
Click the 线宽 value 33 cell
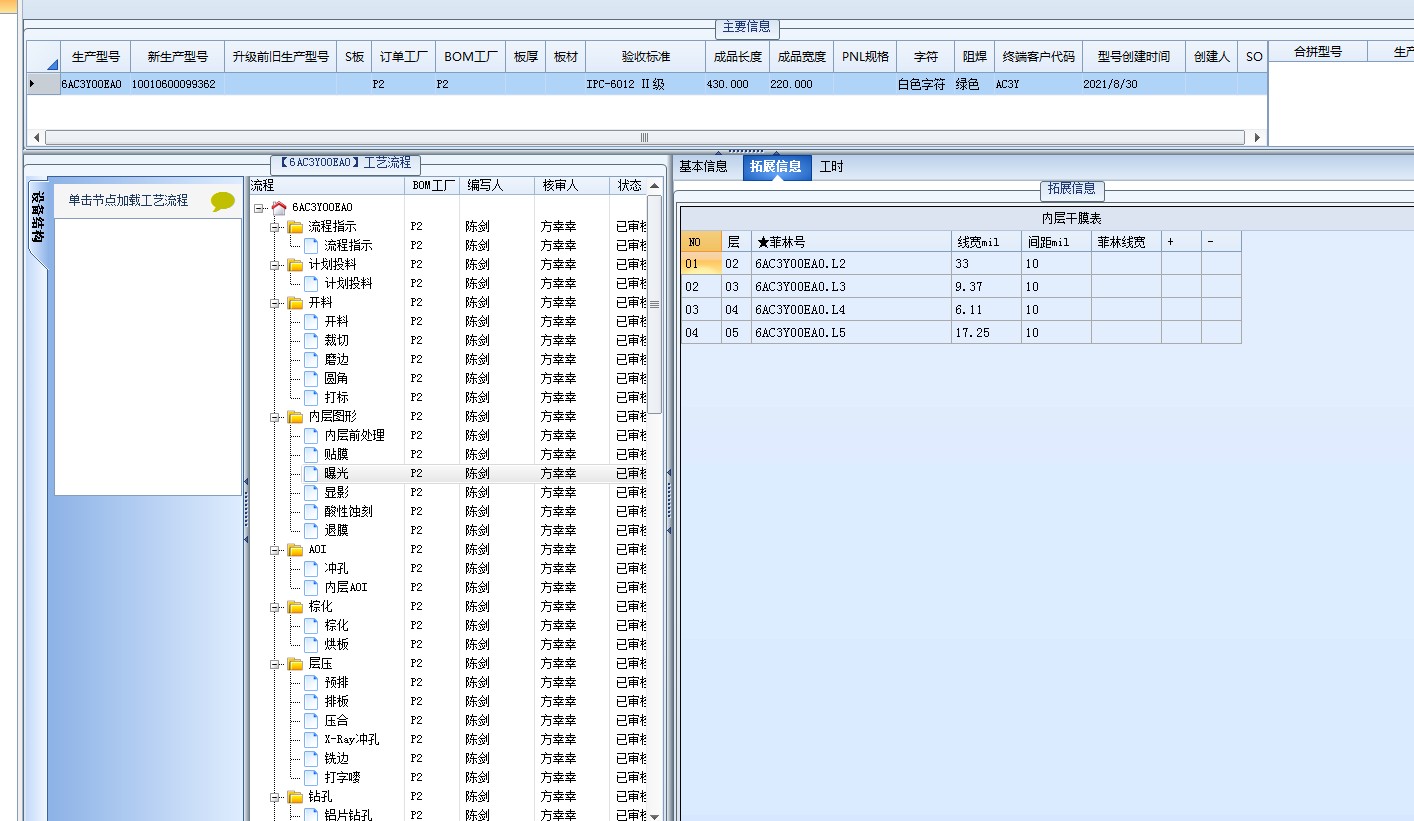[986, 264]
